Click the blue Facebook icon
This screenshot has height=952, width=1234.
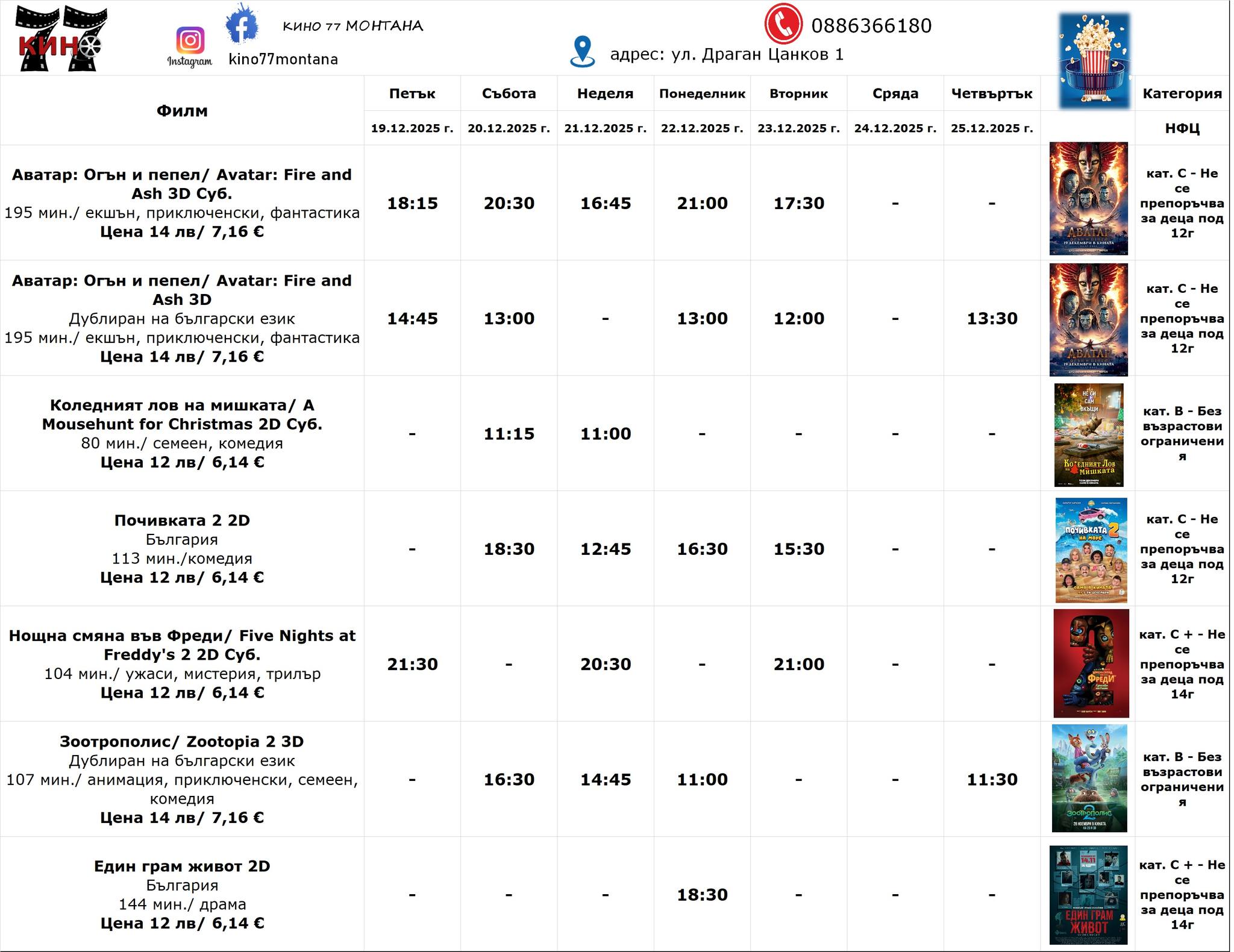tap(242, 24)
